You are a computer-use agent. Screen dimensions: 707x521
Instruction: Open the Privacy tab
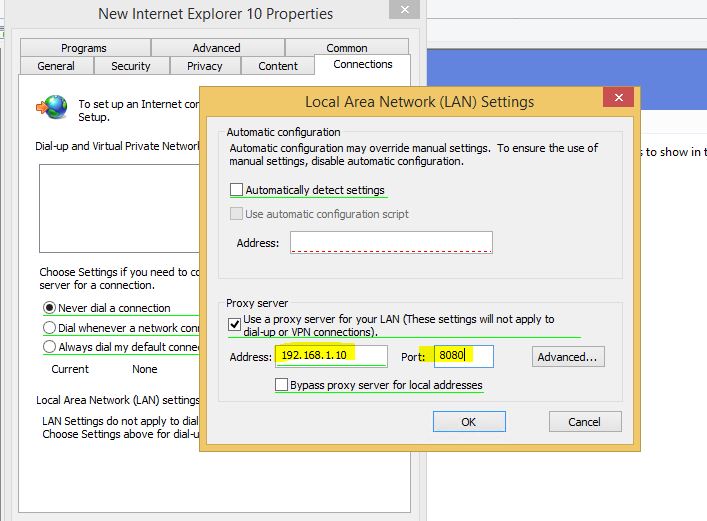(x=205, y=66)
